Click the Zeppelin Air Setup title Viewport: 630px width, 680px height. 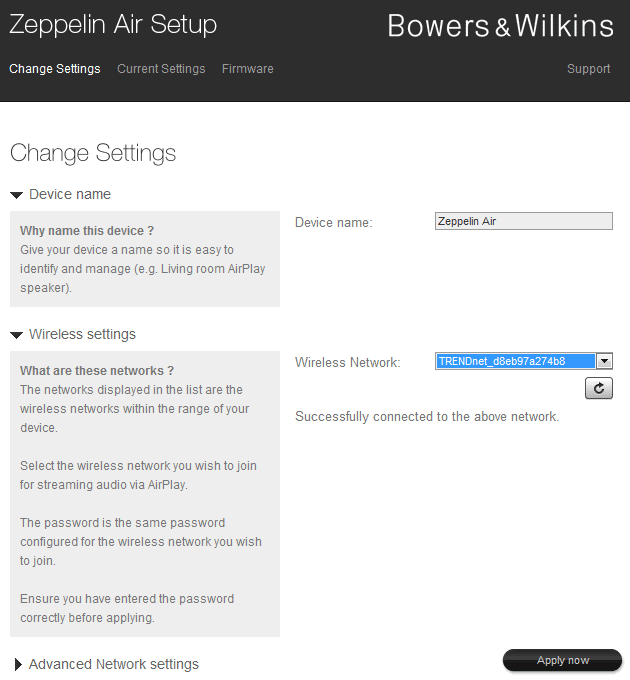[x=113, y=25]
